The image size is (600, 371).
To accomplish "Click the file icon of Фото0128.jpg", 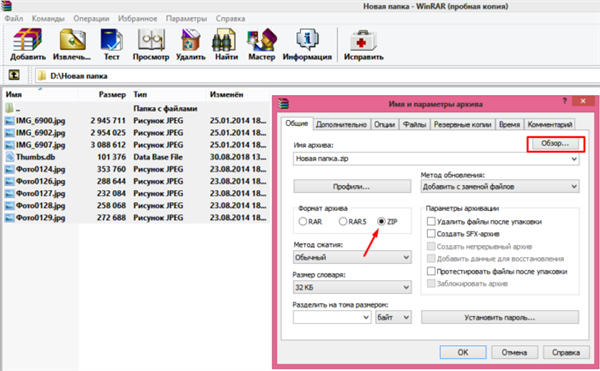I will 10,206.
